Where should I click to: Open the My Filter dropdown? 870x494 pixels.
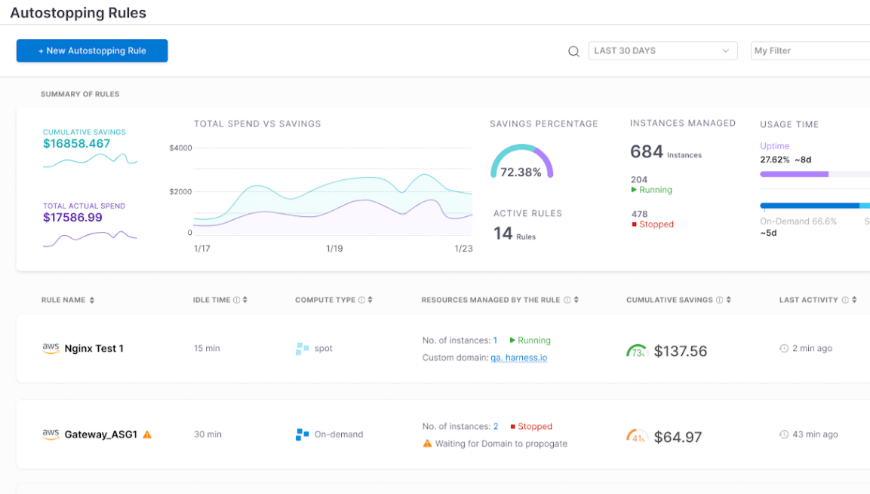click(809, 51)
